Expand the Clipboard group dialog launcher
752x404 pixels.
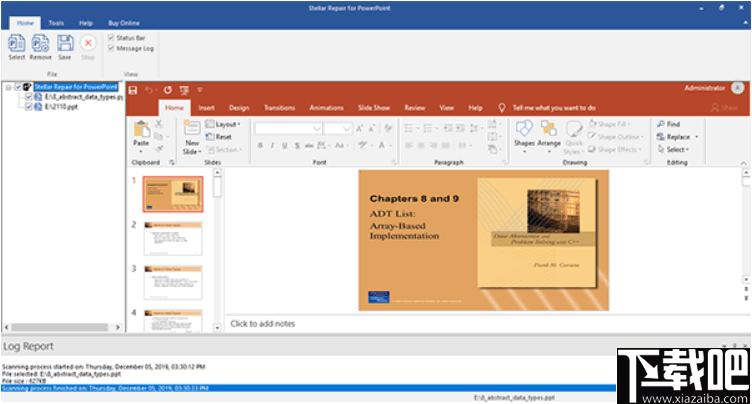point(172,163)
